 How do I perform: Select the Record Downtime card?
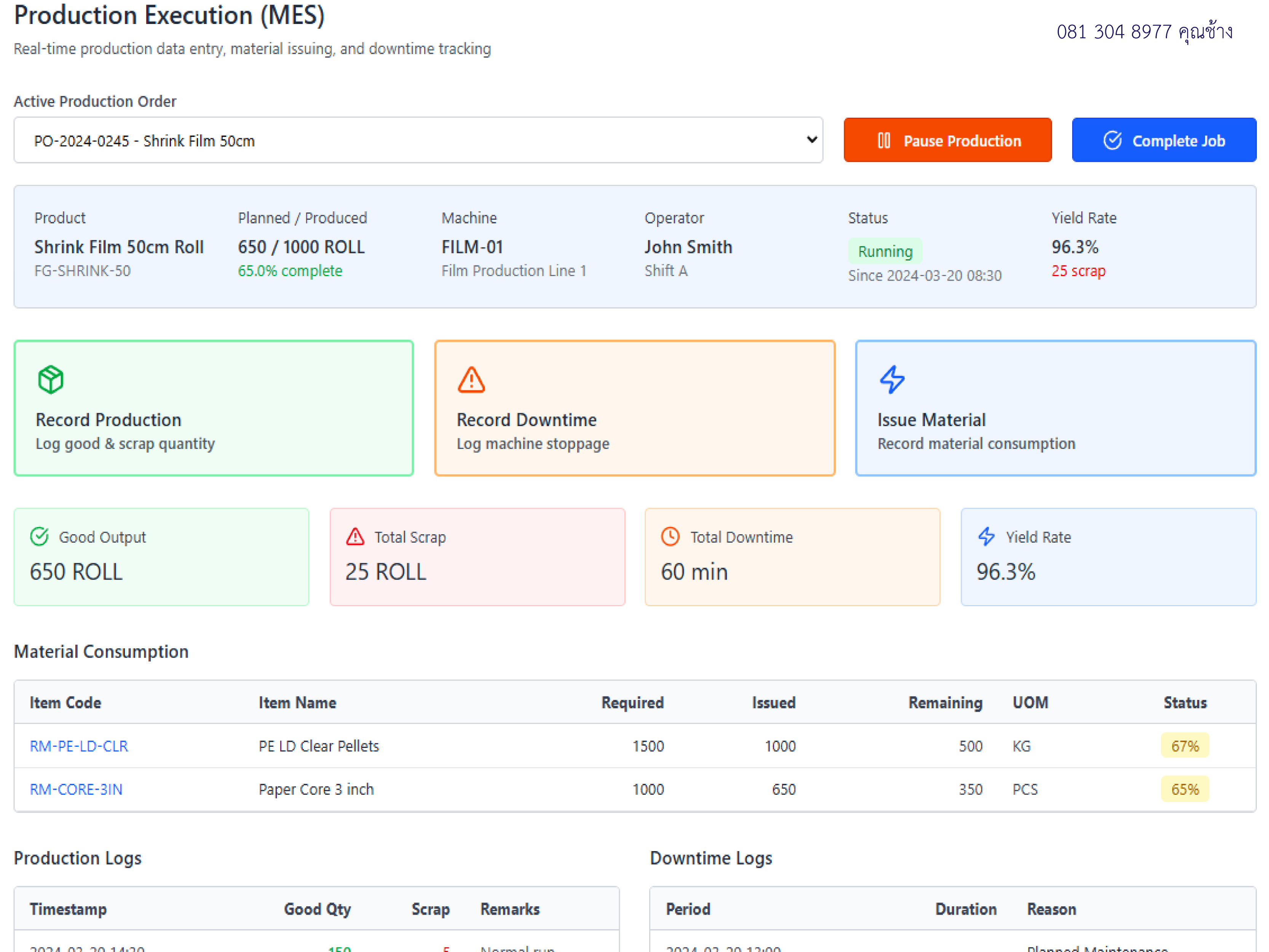click(x=634, y=408)
